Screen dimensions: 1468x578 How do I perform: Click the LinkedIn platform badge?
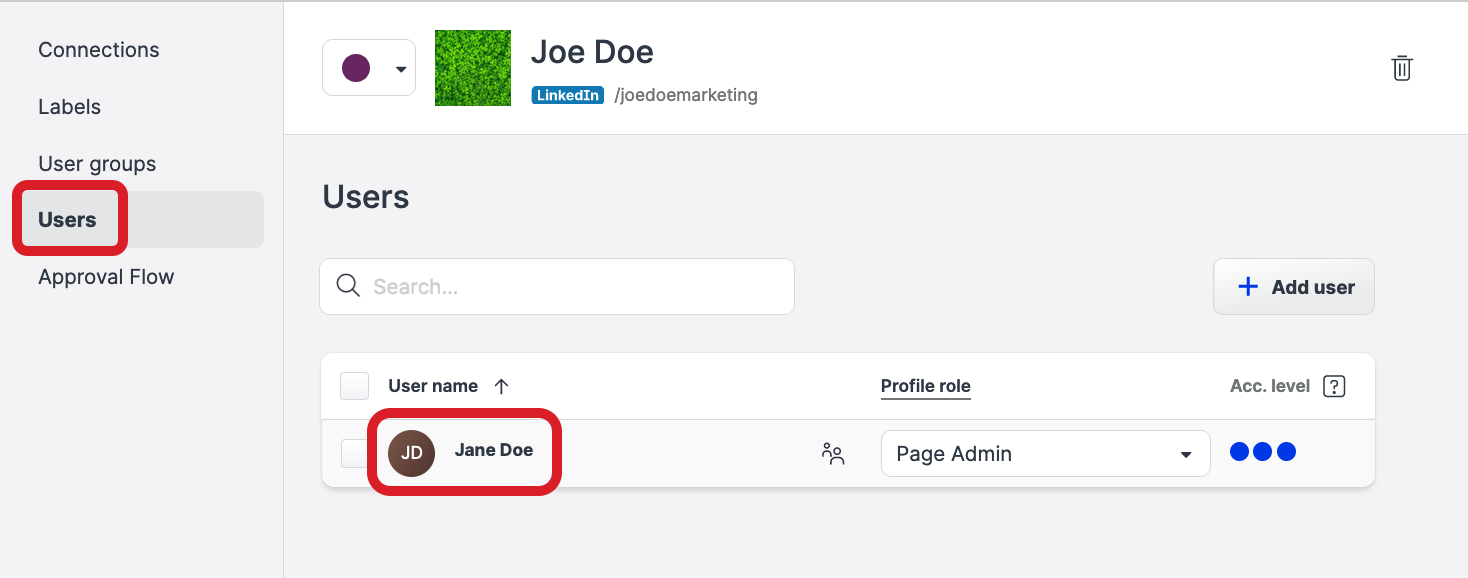tap(567, 95)
